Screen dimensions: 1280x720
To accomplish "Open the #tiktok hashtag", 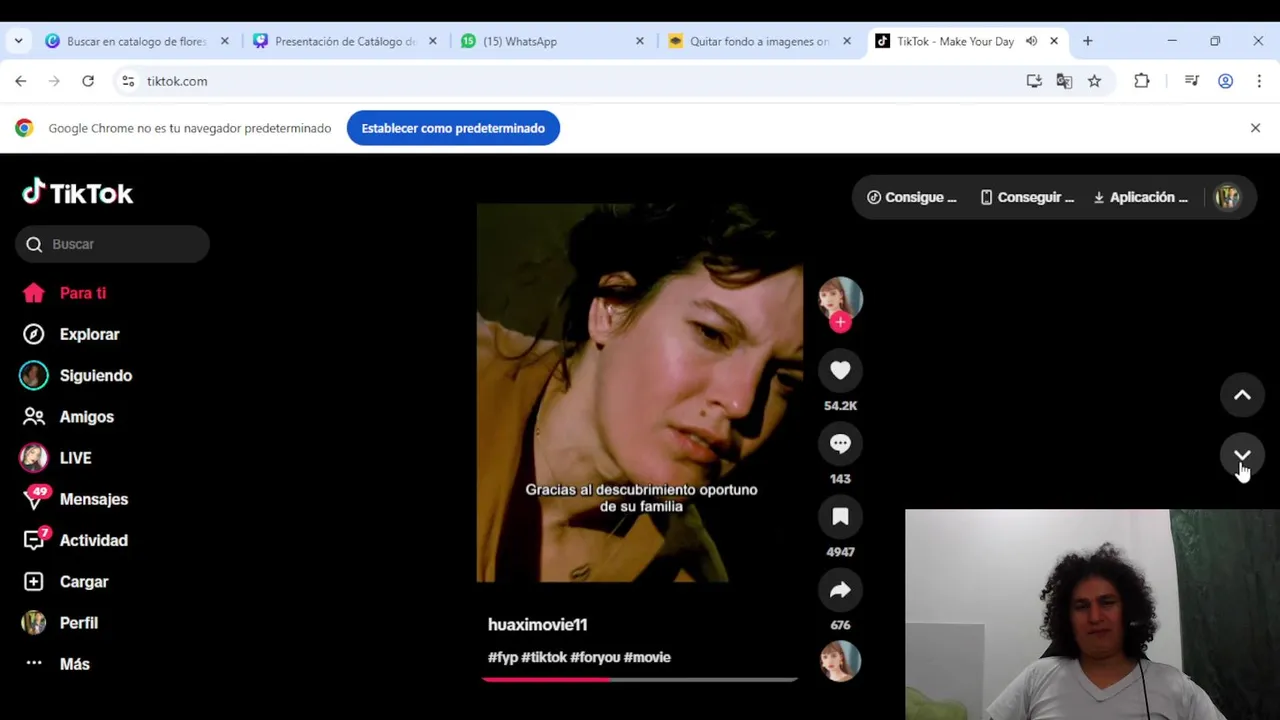I will coord(544,657).
